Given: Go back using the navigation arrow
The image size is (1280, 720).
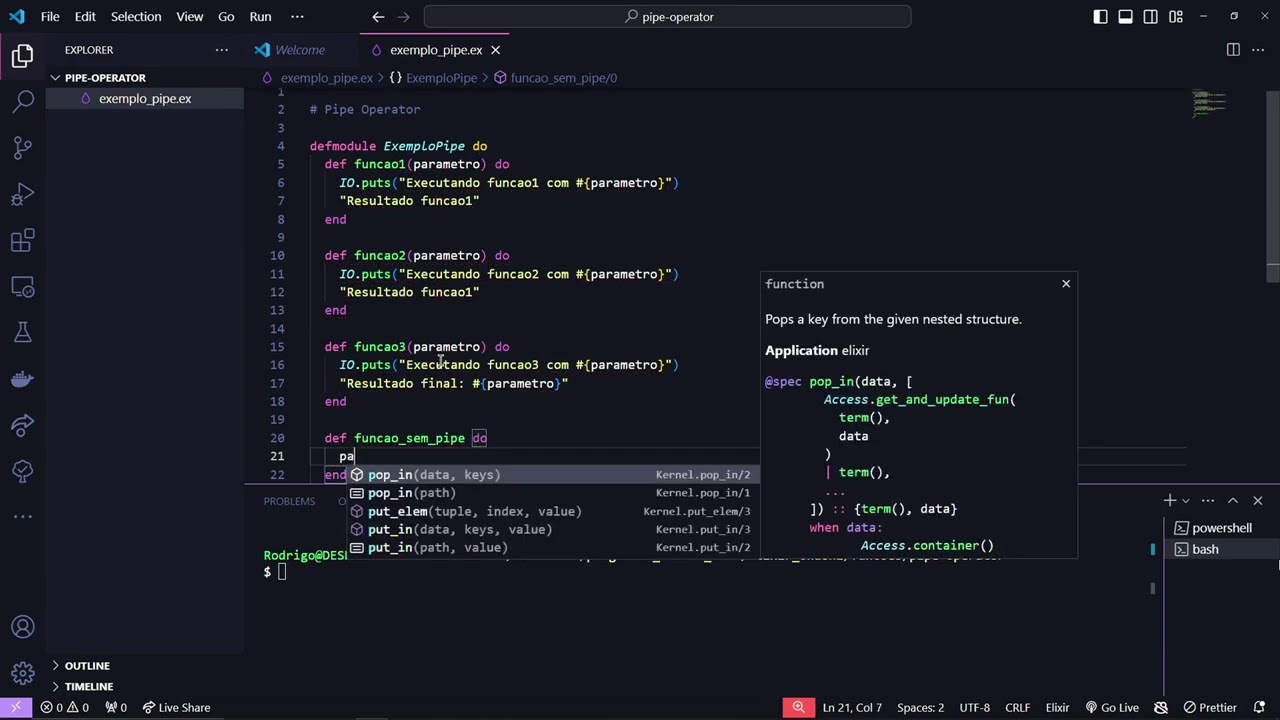Looking at the screenshot, I should 378,16.
